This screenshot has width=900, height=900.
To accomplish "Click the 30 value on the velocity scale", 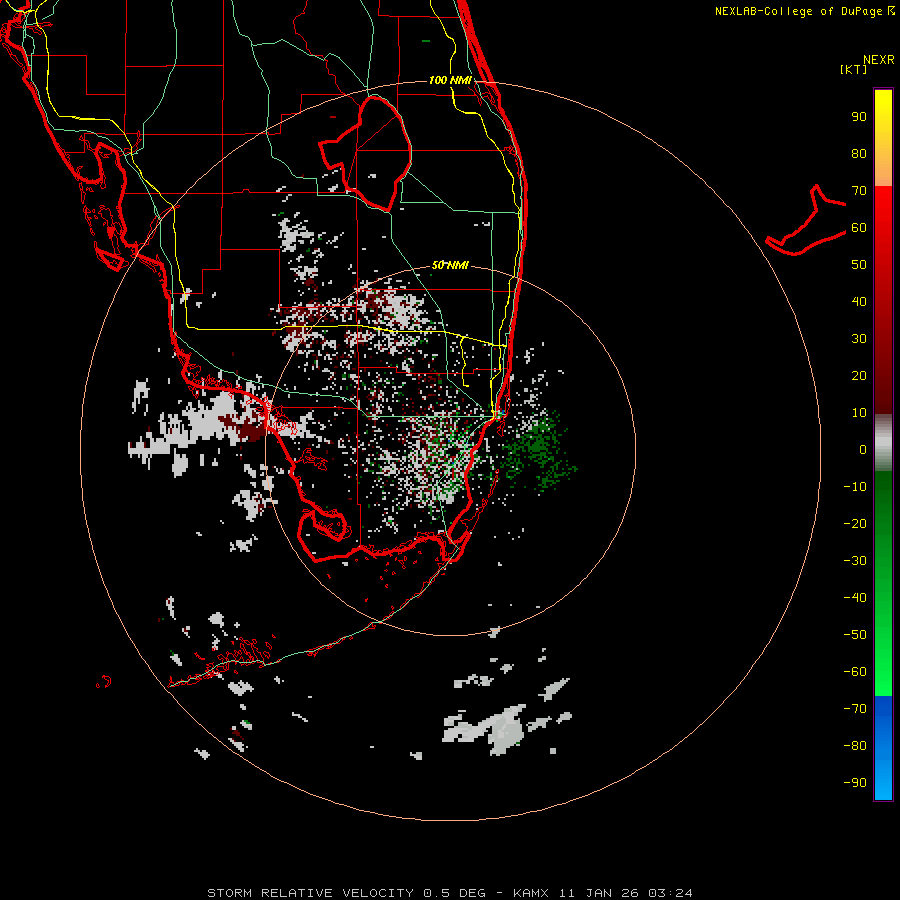I will pos(859,339).
